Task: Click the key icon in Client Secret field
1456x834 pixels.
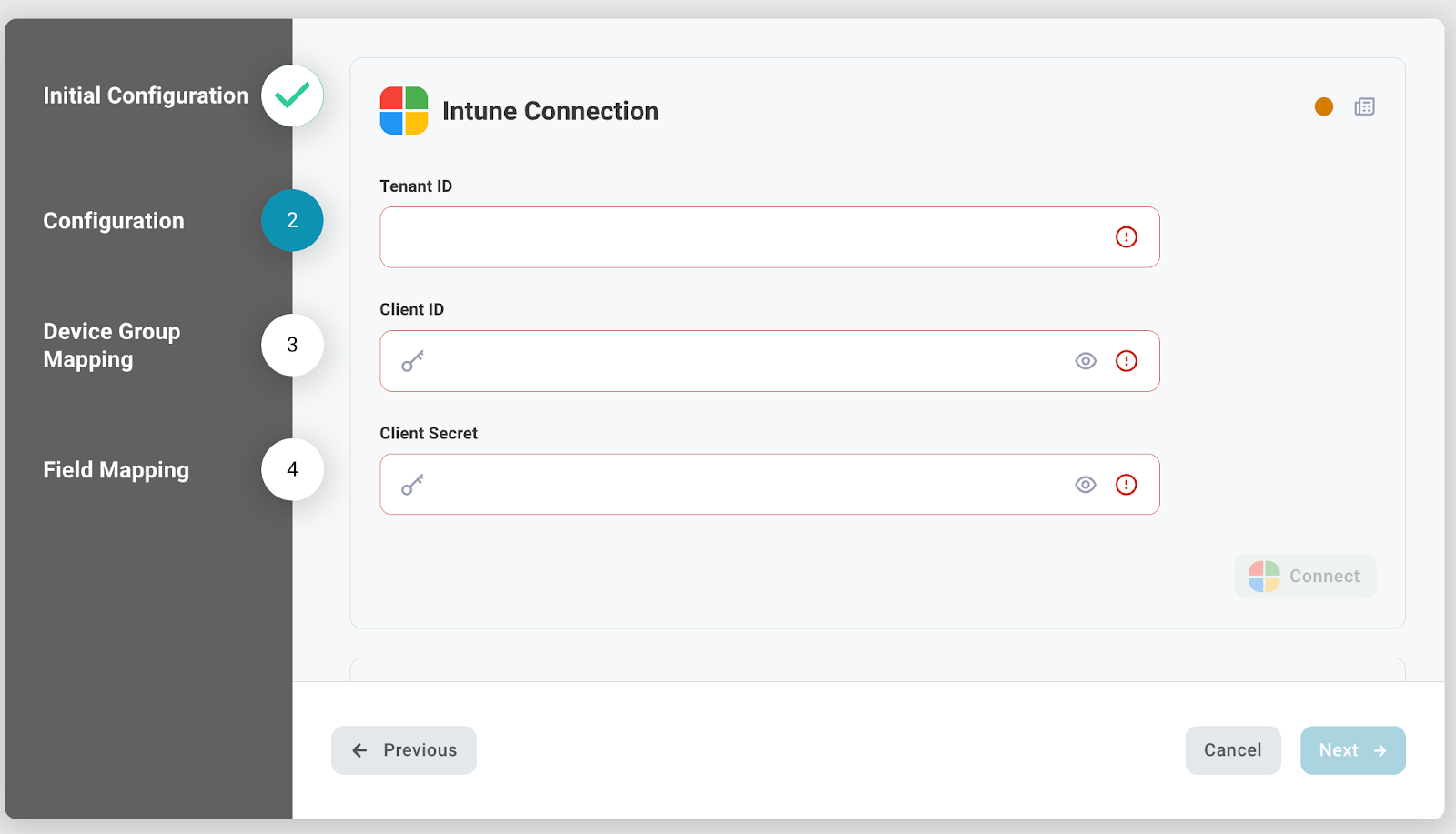Action: [412, 485]
